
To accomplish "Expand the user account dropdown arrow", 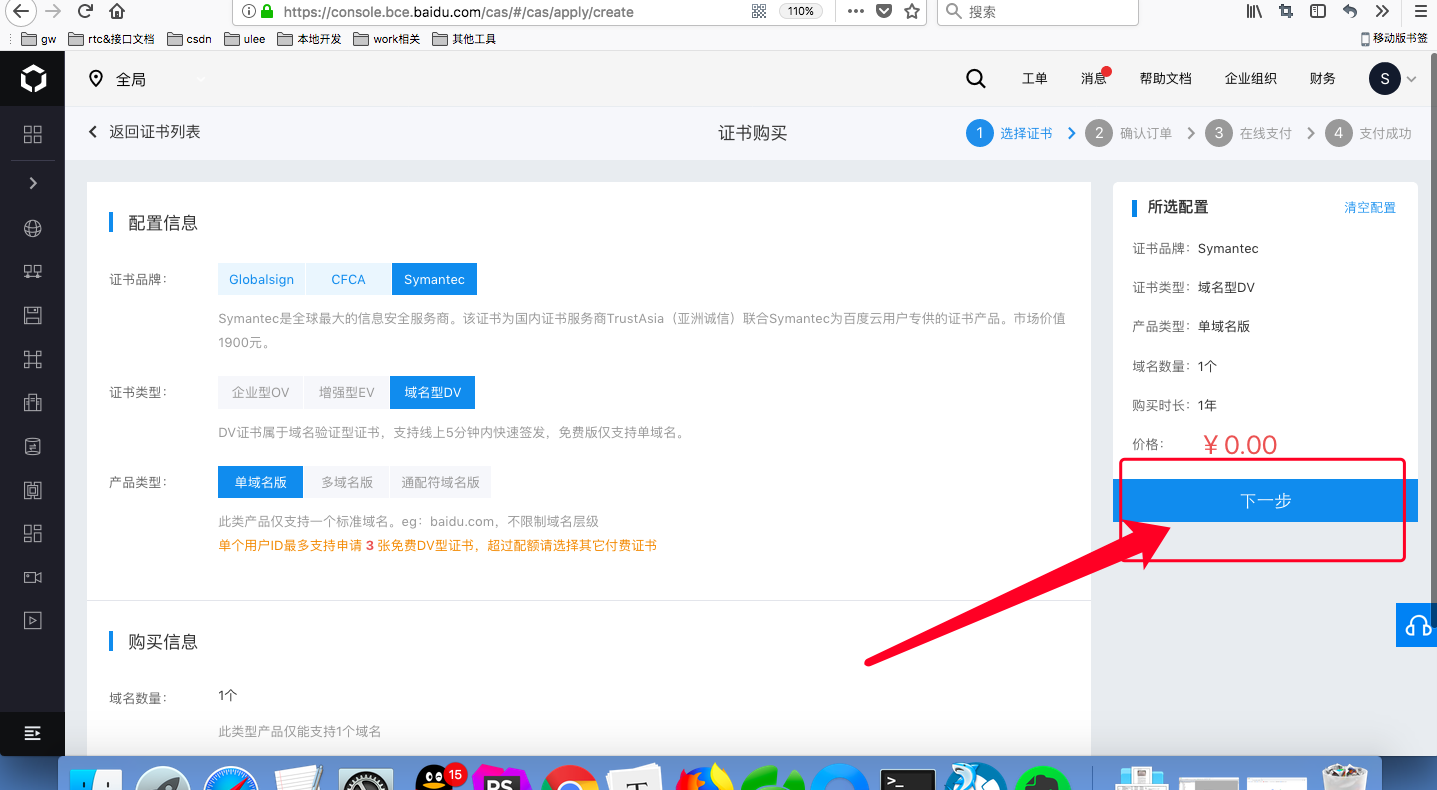I will pos(1411,79).
